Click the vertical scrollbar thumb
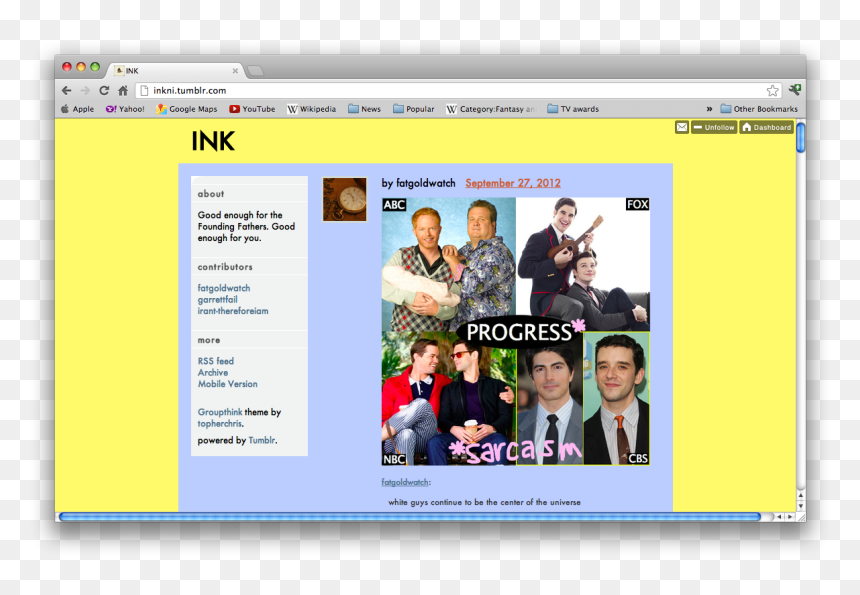This screenshot has width=860, height=595. coord(801,138)
